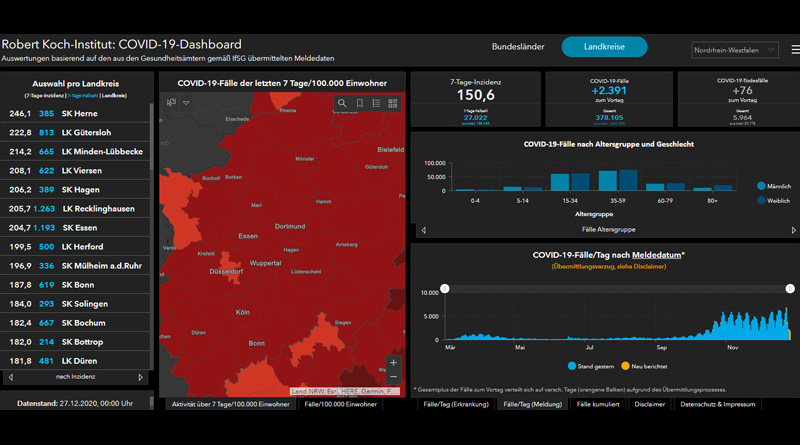800x445 pixels.
Task: Zoom out on the map with minus
Action: [x=393, y=377]
